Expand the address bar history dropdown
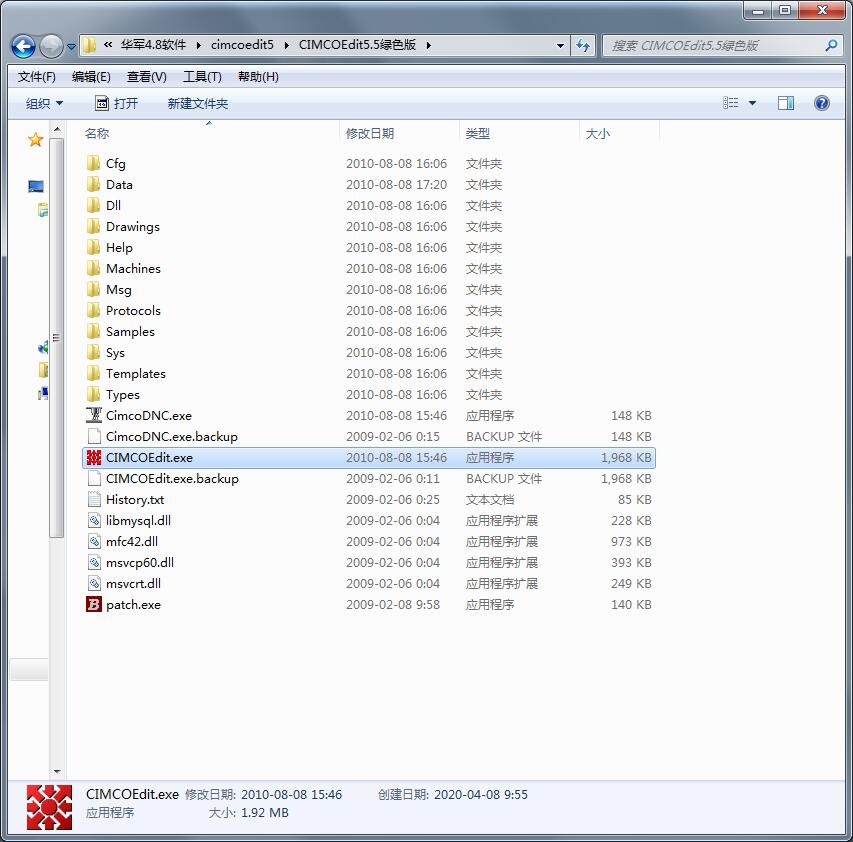The height and width of the screenshot is (842, 853). point(560,46)
